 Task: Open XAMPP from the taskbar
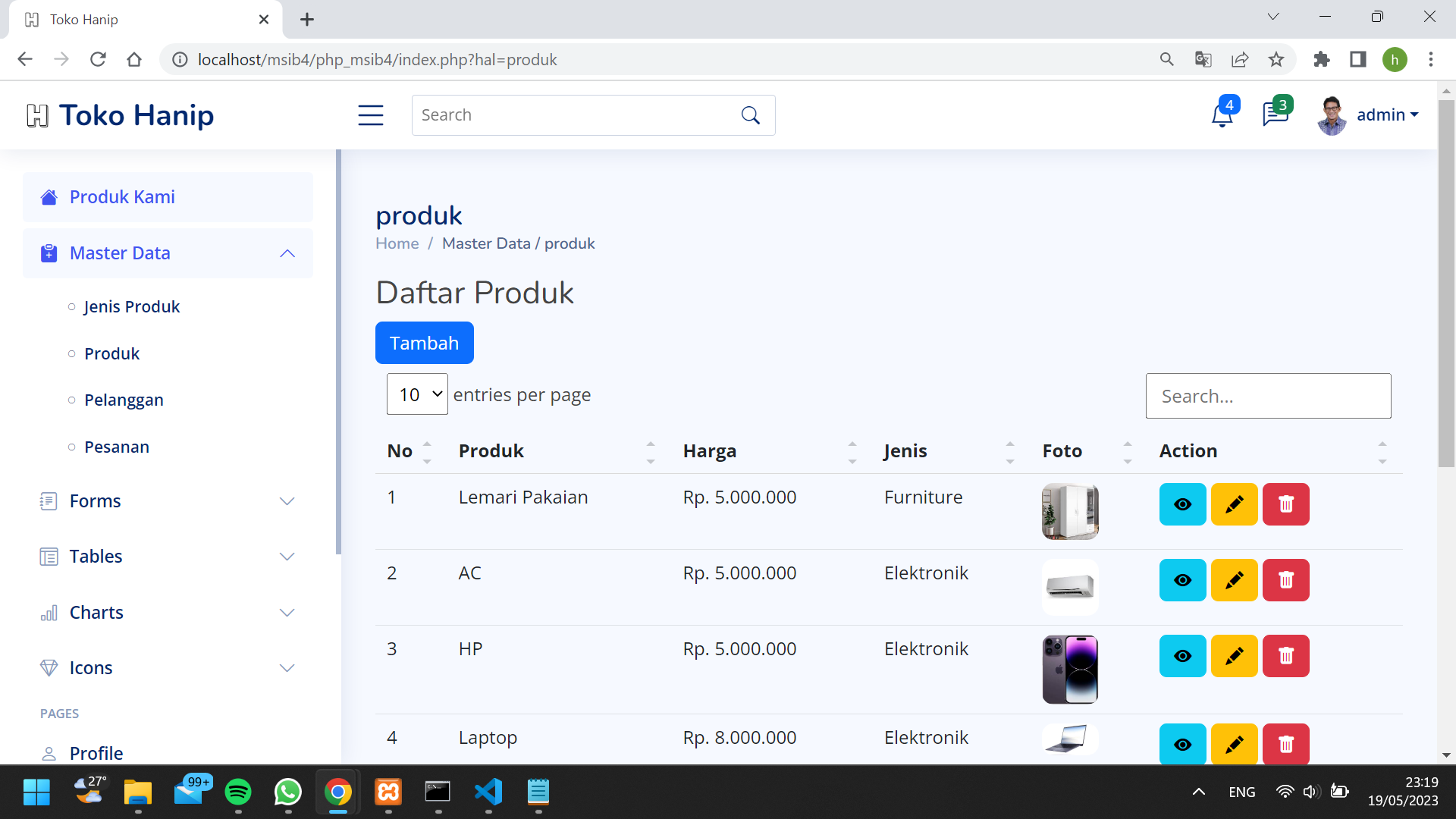tap(388, 792)
